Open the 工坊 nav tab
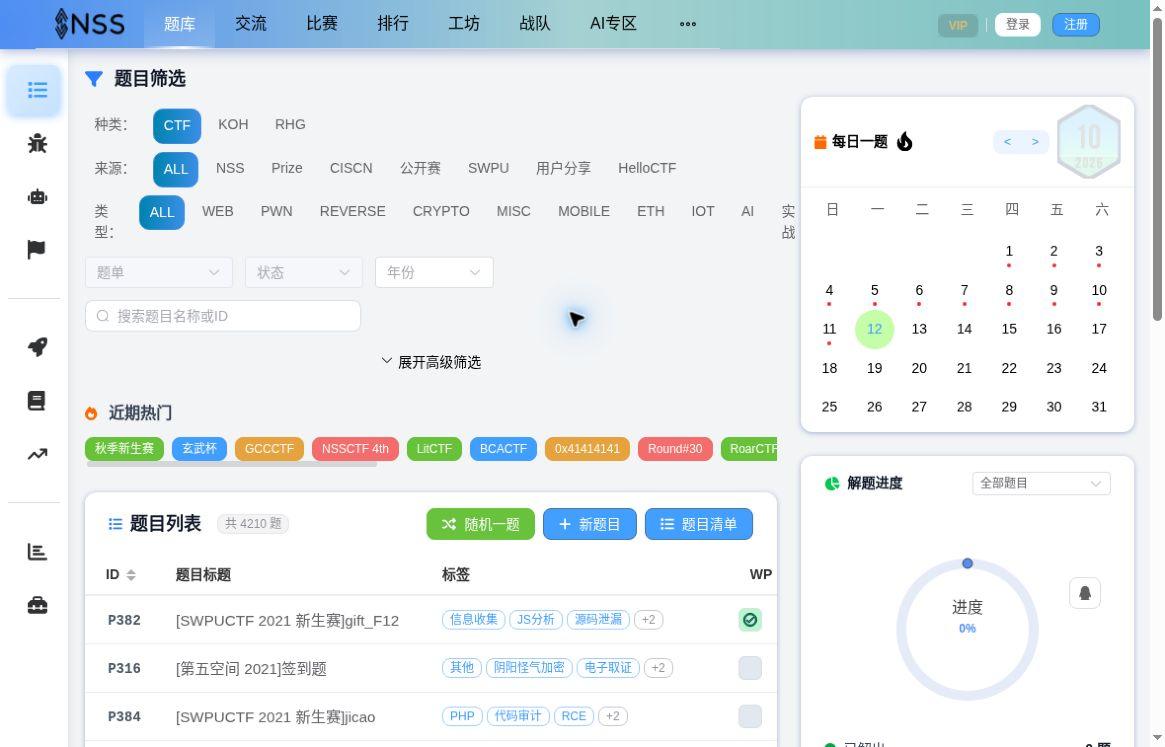Screen dimensions: 1165x747 point(464,24)
